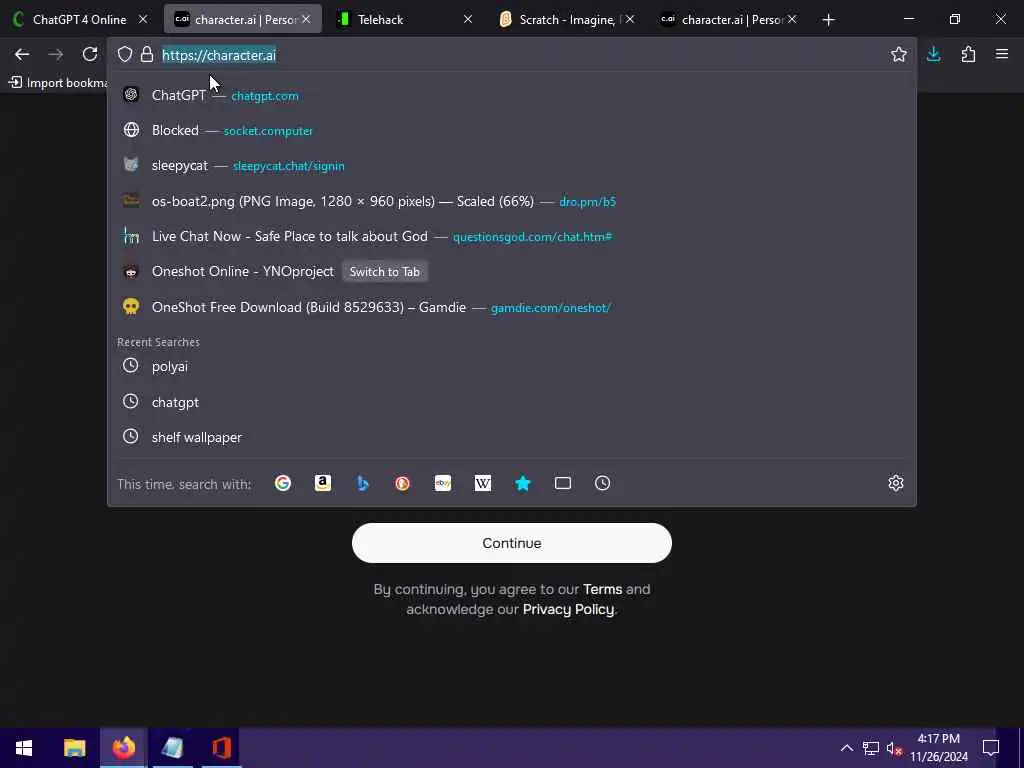Search this time with DuckDuckGo
Screen dimensions: 1024x768
(x=402, y=483)
